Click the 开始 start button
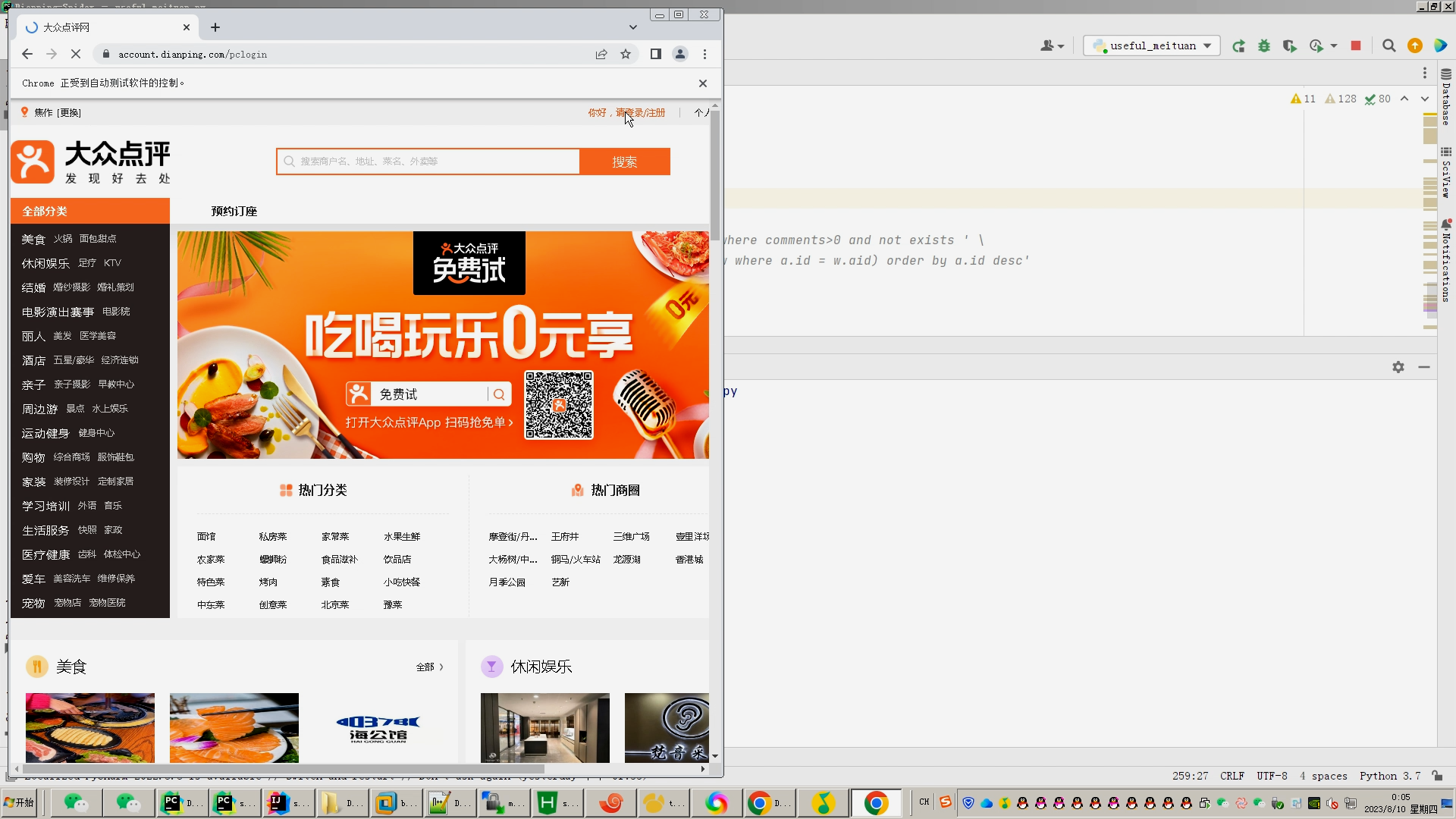1456x819 pixels. (20, 802)
